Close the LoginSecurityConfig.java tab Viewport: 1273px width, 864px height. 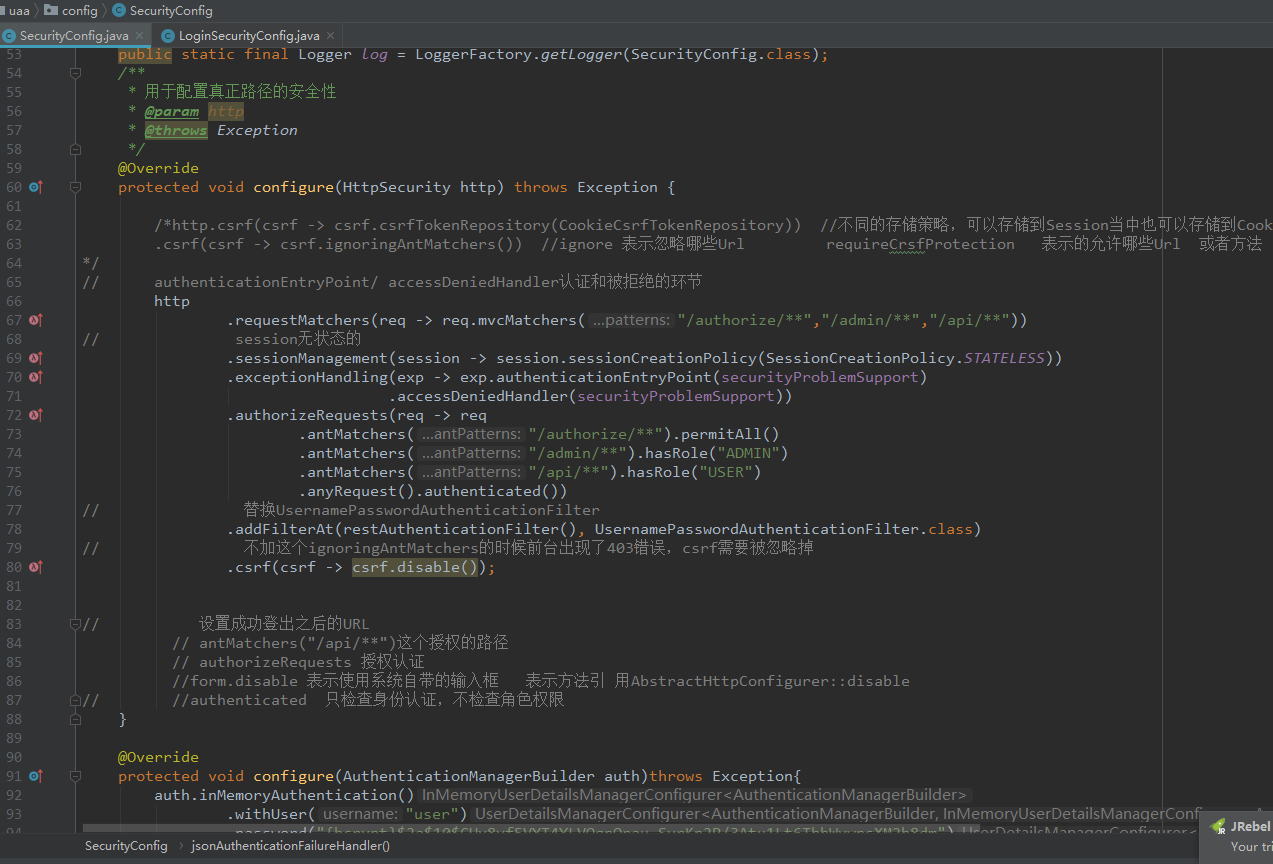(x=329, y=36)
